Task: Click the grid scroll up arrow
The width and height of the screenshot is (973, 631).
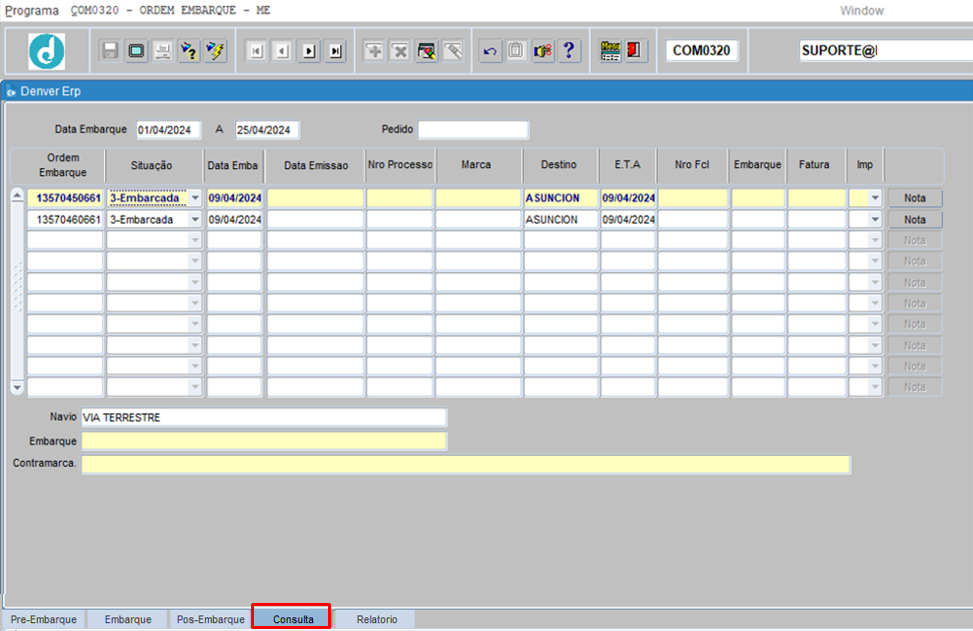Action: 17,196
